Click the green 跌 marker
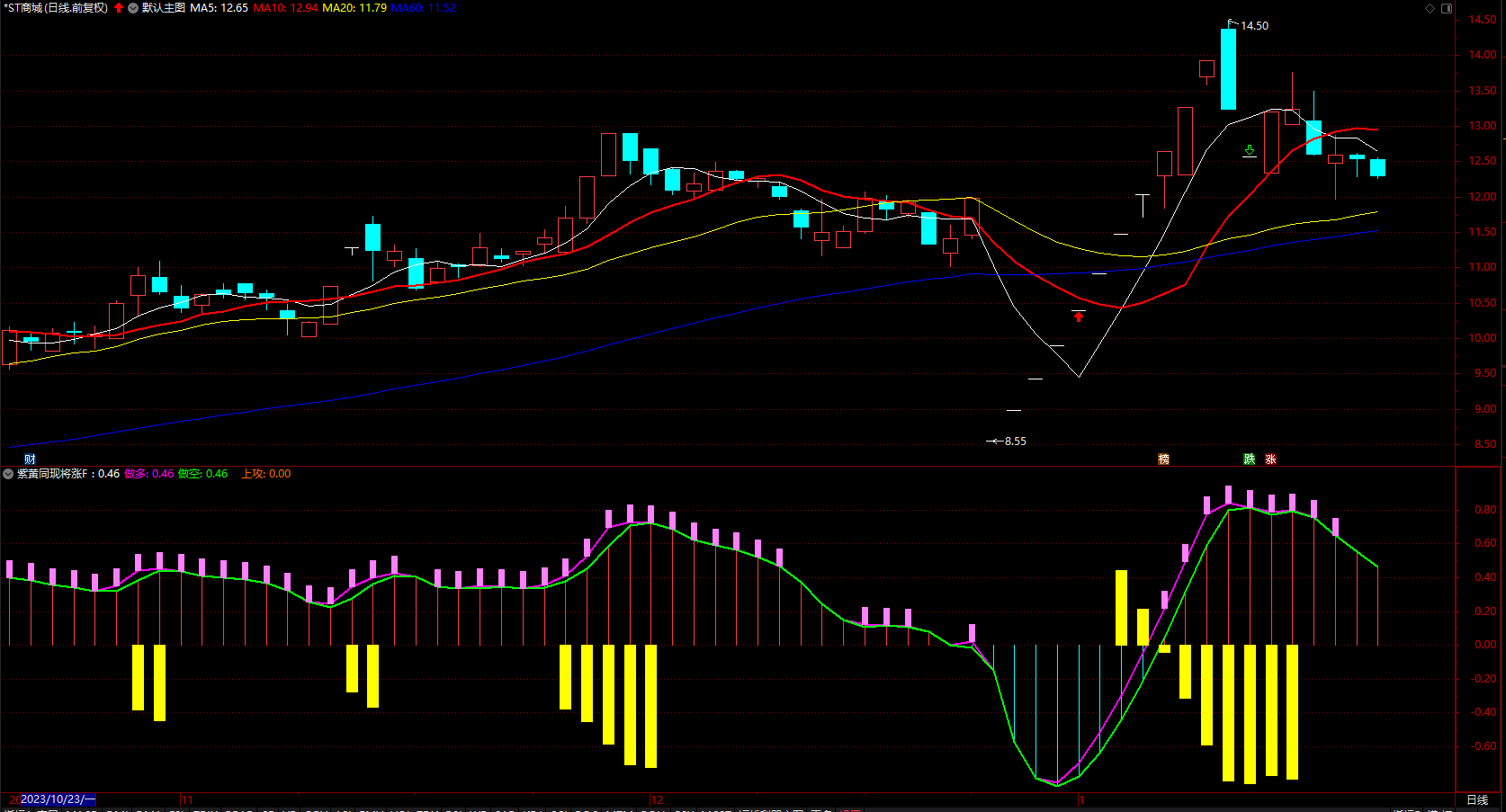This screenshot has height=812, width=1506. [1250, 460]
